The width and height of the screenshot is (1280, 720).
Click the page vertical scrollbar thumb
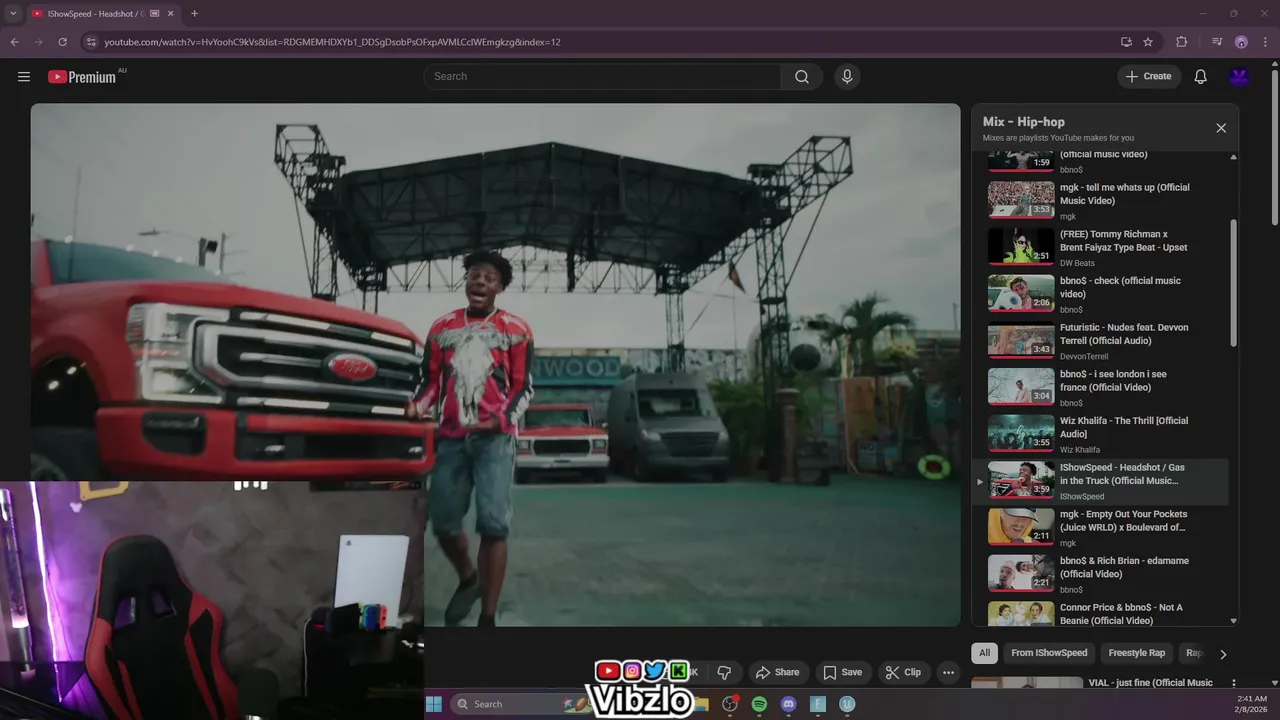[1274, 145]
